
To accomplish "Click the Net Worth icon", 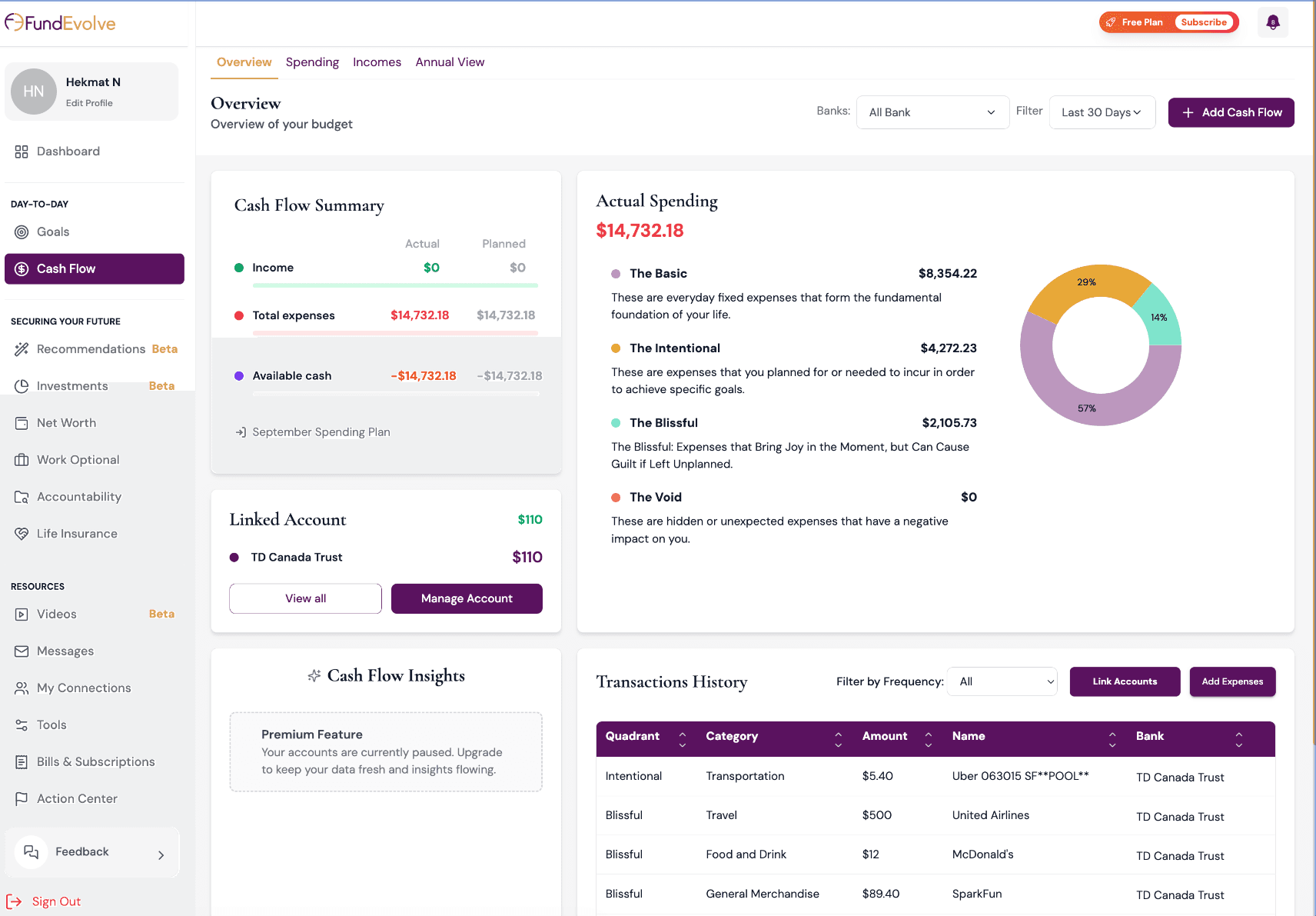I will pyautogui.click(x=22, y=423).
